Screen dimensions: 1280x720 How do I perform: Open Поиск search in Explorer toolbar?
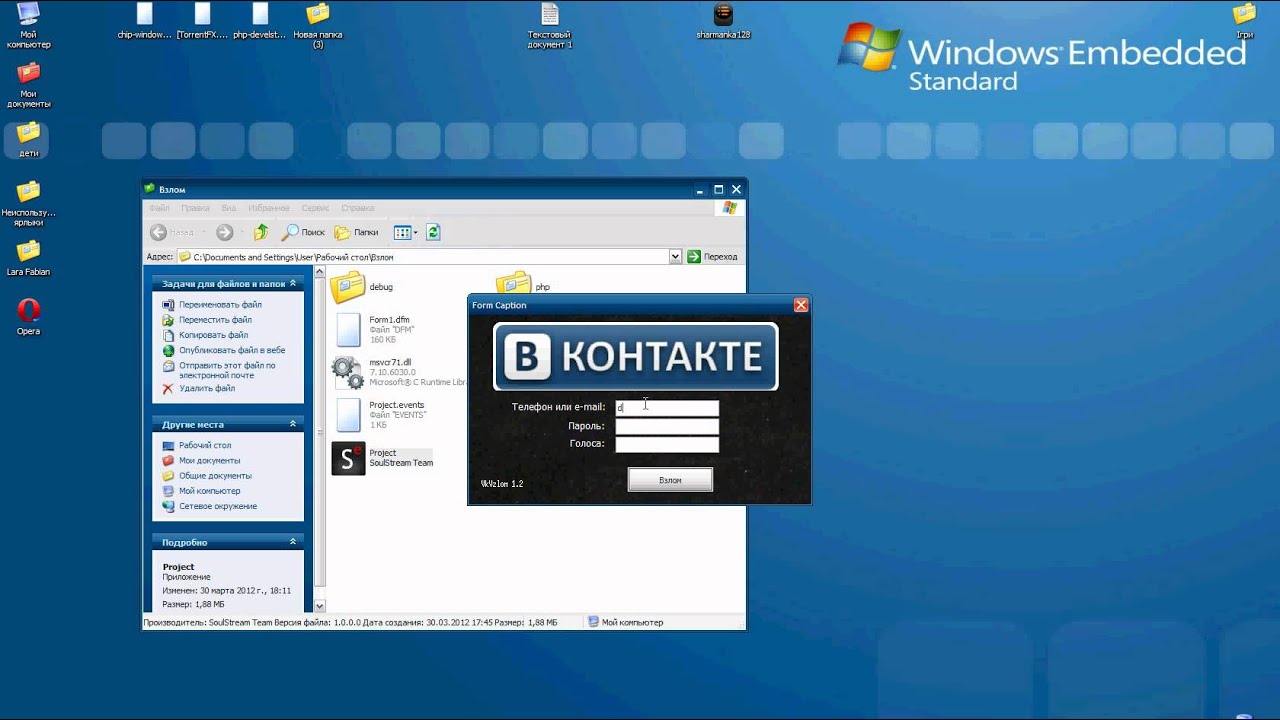[303, 232]
